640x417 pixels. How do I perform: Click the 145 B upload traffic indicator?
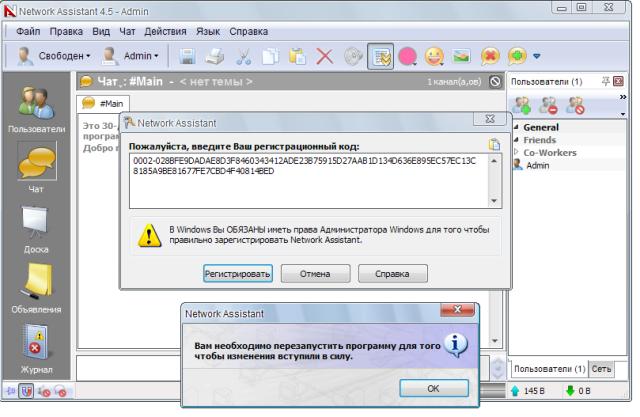coord(527,391)
